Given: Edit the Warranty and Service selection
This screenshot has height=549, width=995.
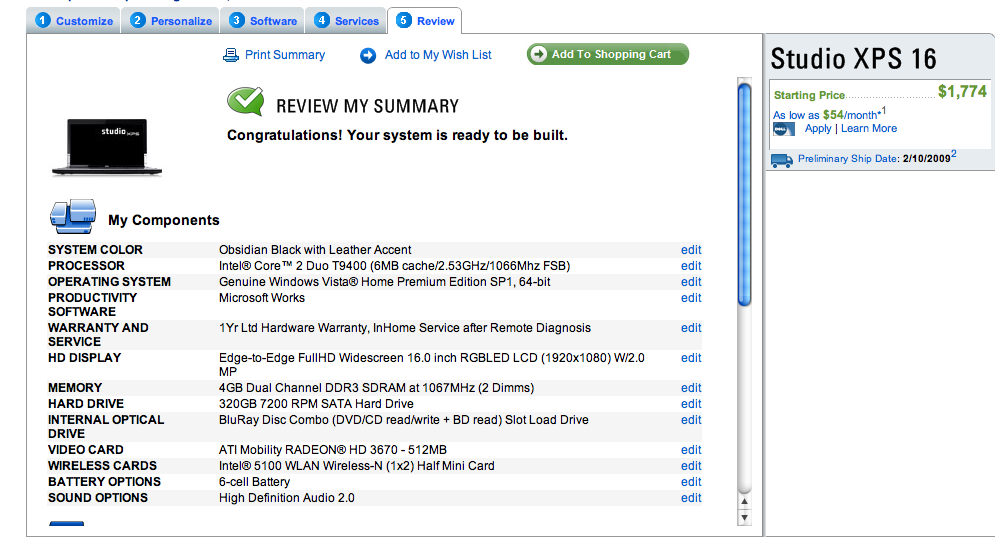Looking at the screenshot, I should tap(691, 328).
